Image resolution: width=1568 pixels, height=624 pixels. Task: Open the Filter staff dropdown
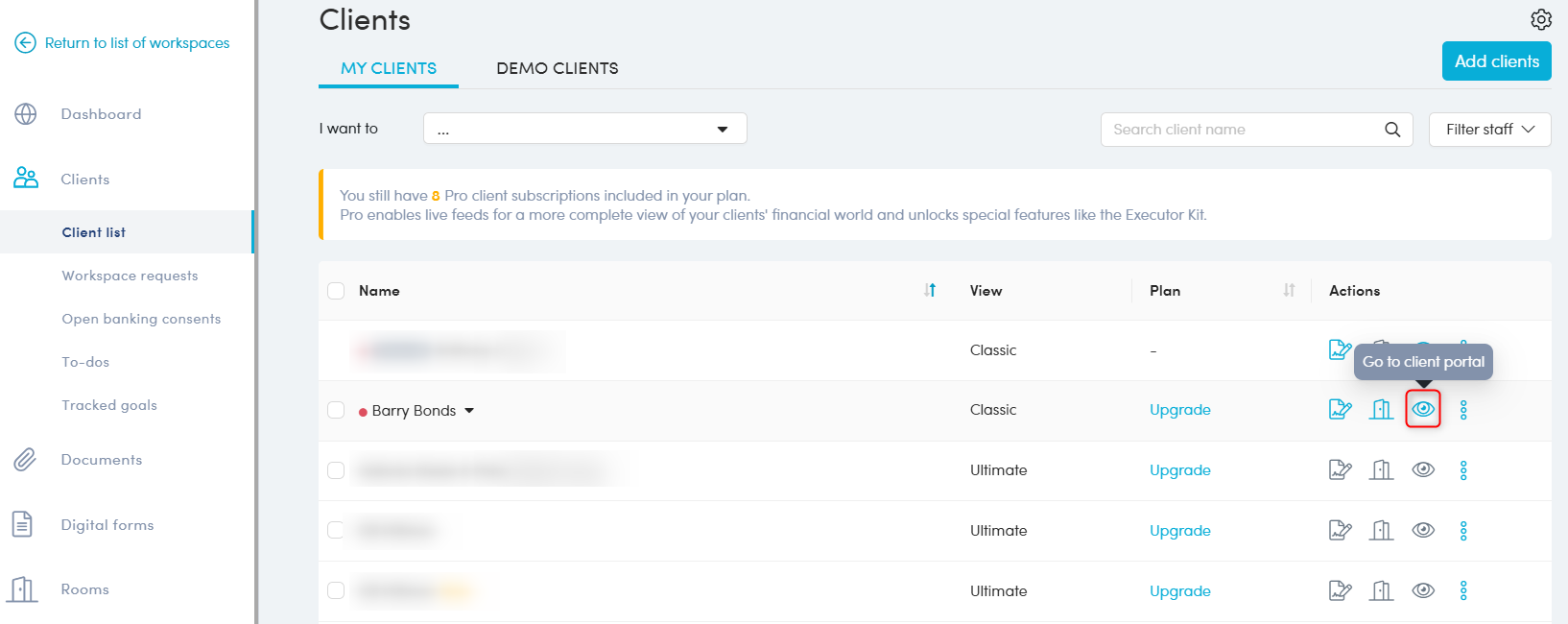pos(1489,130)
